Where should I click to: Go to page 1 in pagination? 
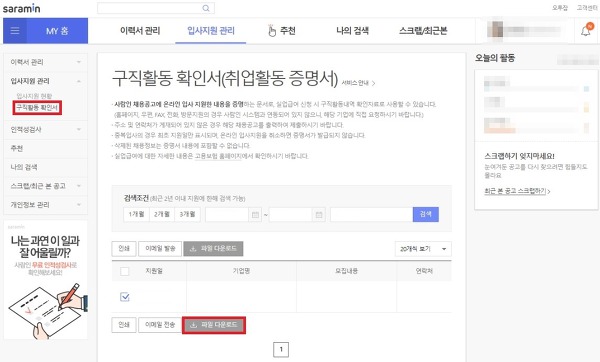[x=281, y=349]
